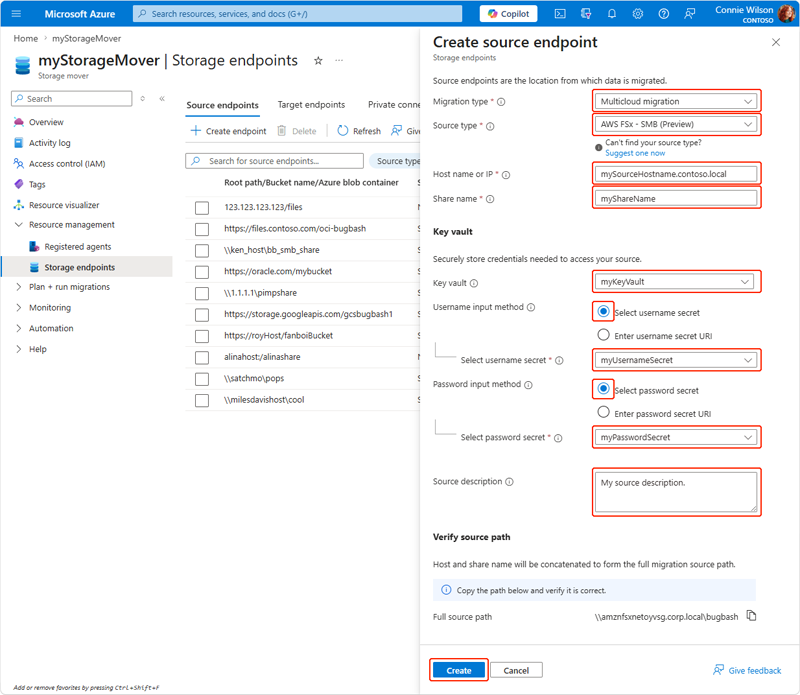
Task: Click Create endpoint in toolbar
Action: tap(229, 131)
